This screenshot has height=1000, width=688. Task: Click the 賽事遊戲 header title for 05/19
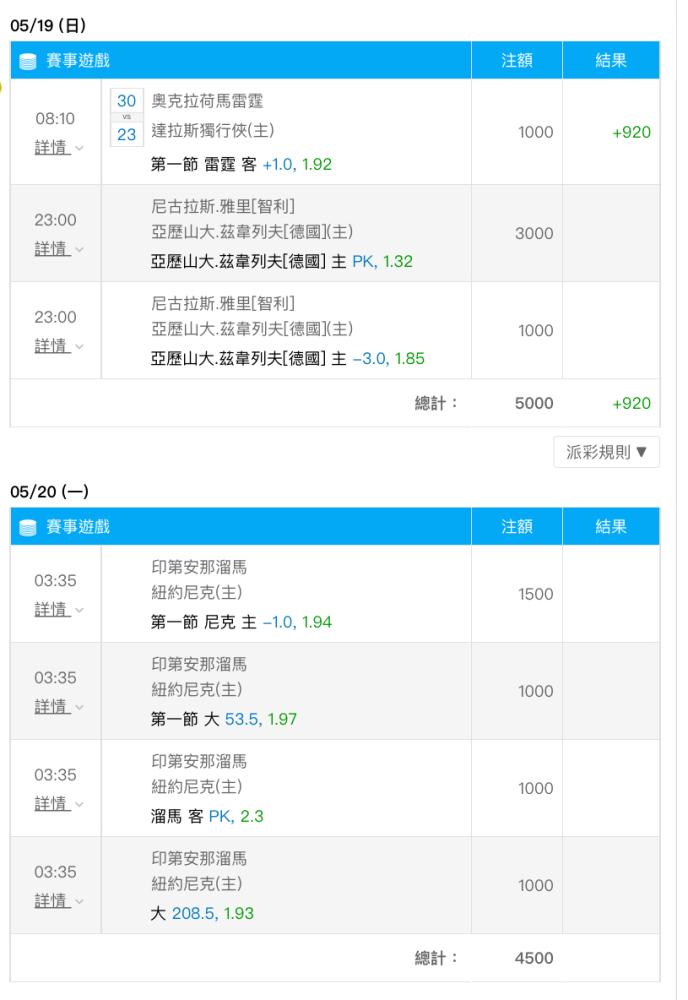click(x=78, y=61)
